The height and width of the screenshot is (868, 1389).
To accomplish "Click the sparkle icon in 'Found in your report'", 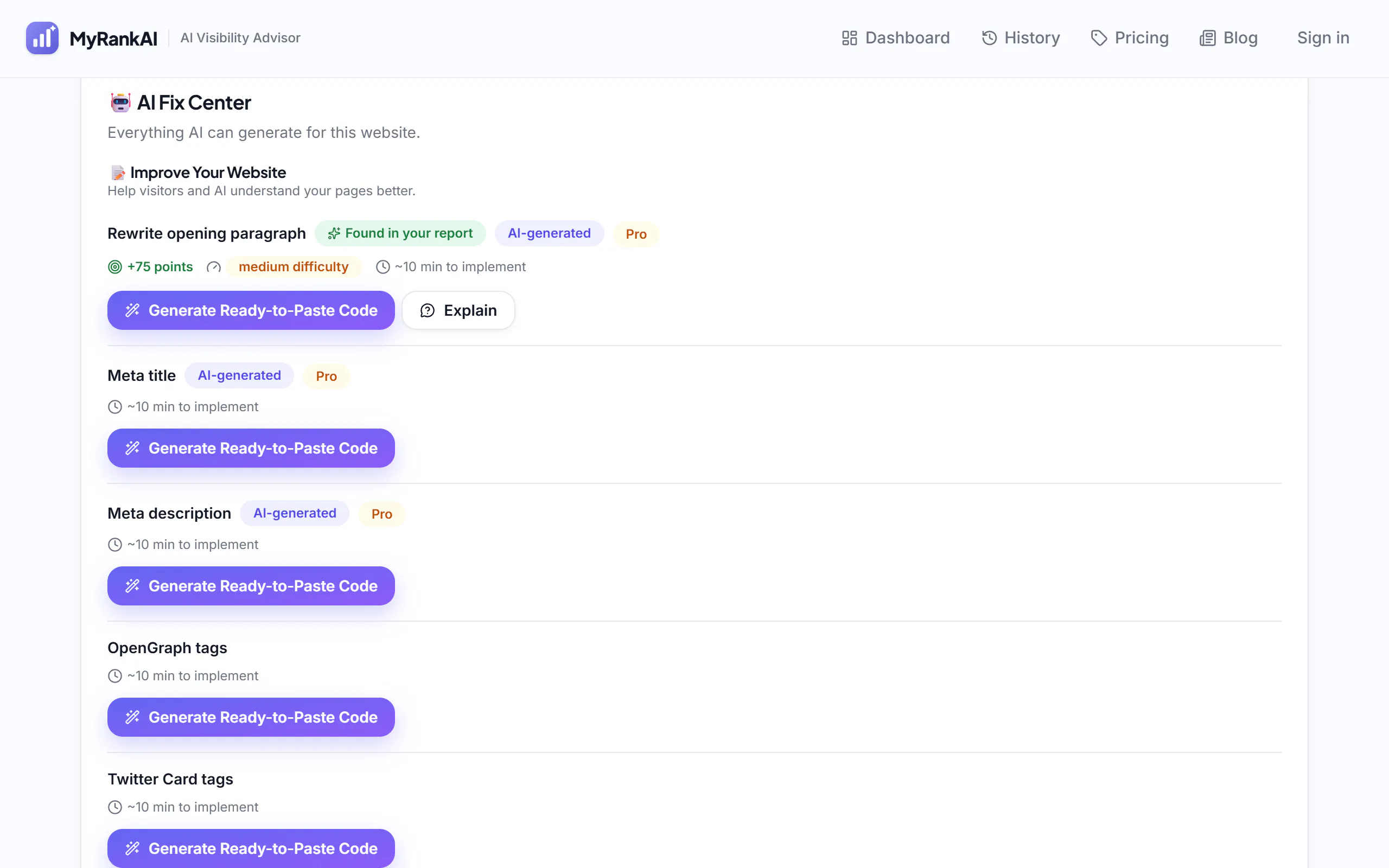I will click(x=334, y=234).
